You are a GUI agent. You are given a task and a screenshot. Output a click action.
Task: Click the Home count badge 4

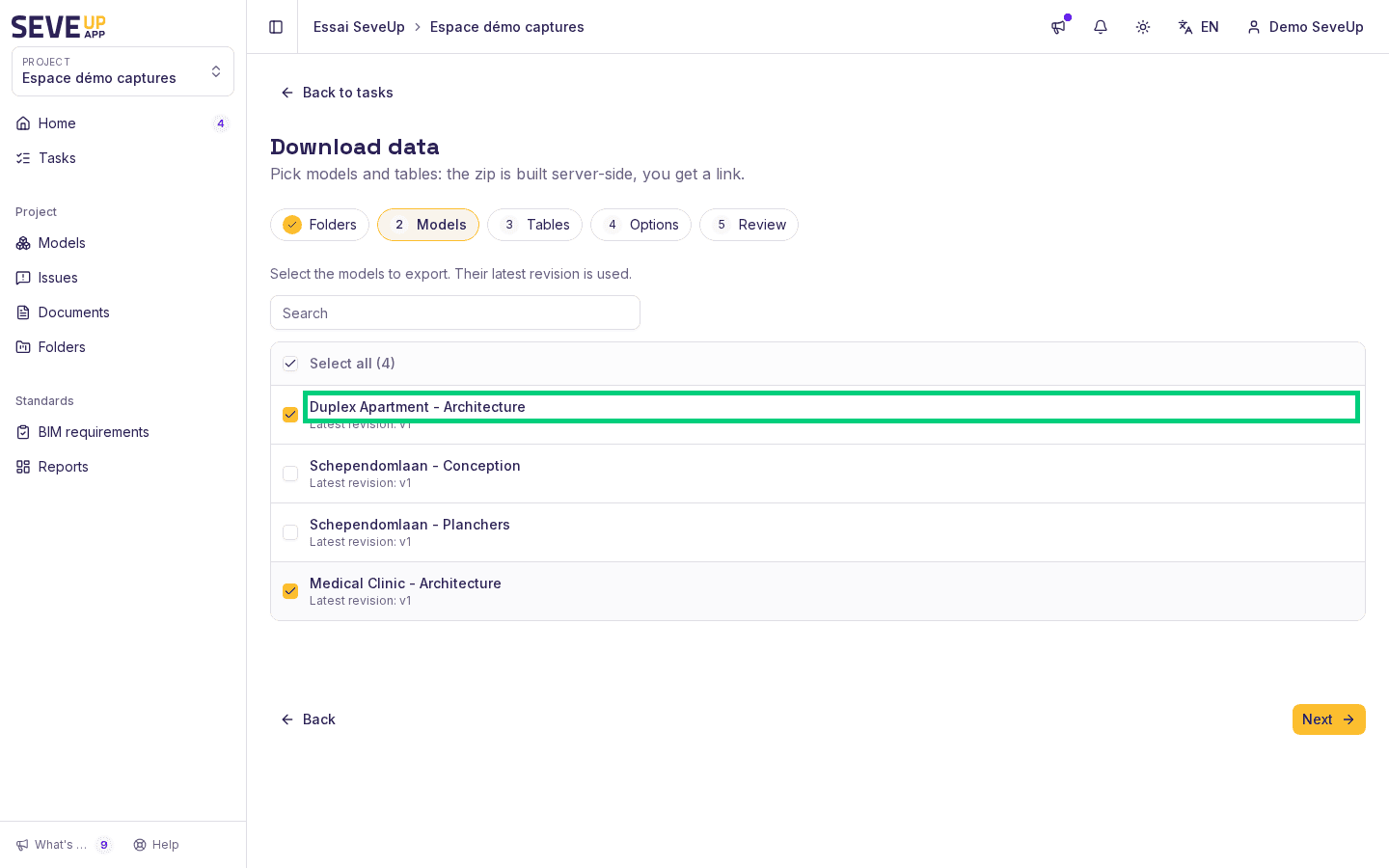coord(221,123)
